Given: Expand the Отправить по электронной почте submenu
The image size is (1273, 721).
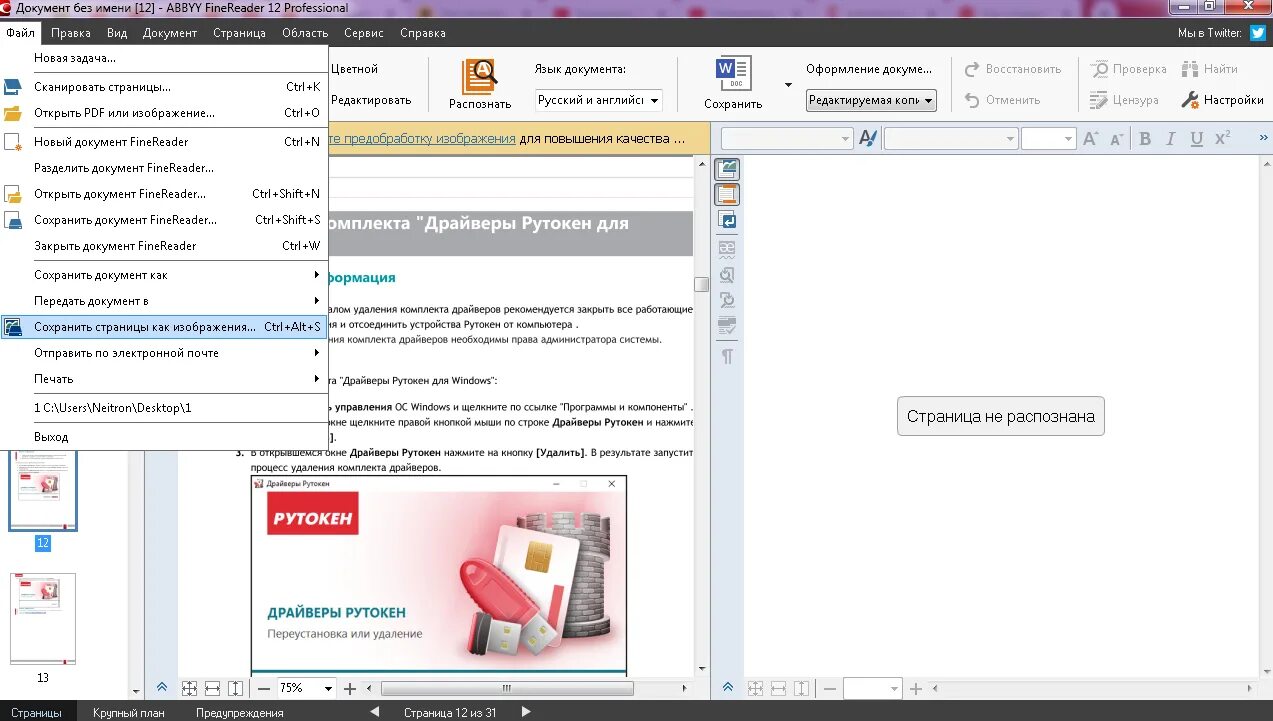Looking at the screenshot, I should 165,353.
